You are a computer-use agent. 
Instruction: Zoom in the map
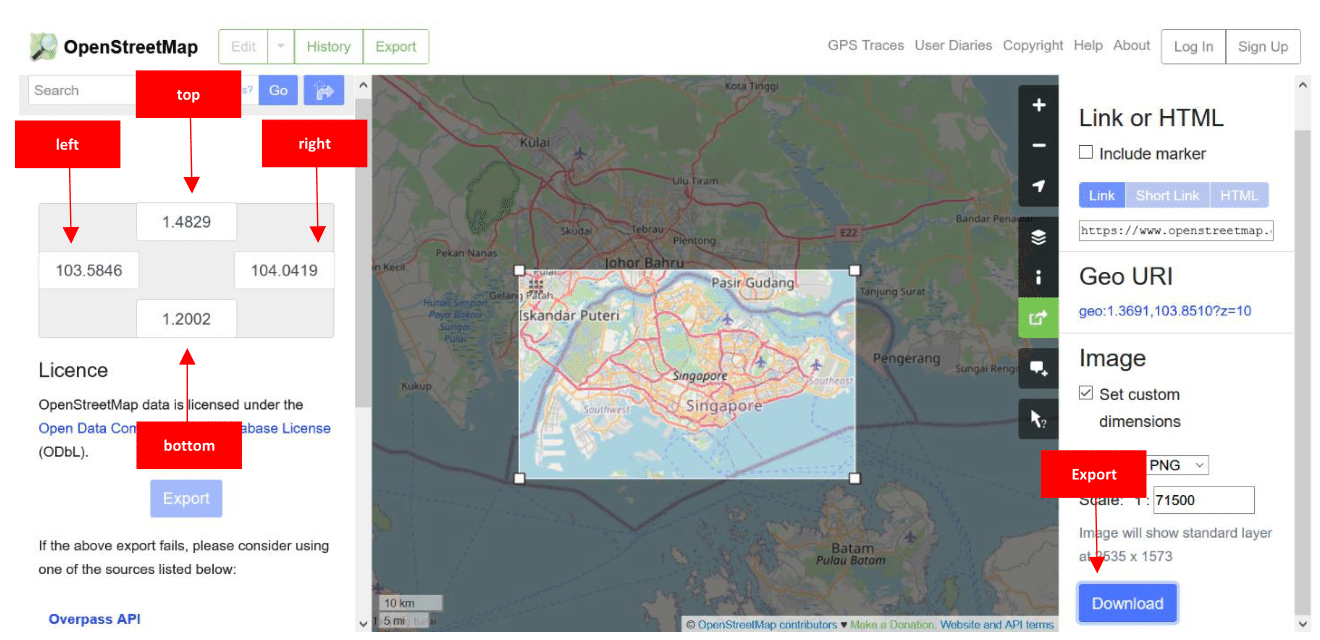[1039, 105]
